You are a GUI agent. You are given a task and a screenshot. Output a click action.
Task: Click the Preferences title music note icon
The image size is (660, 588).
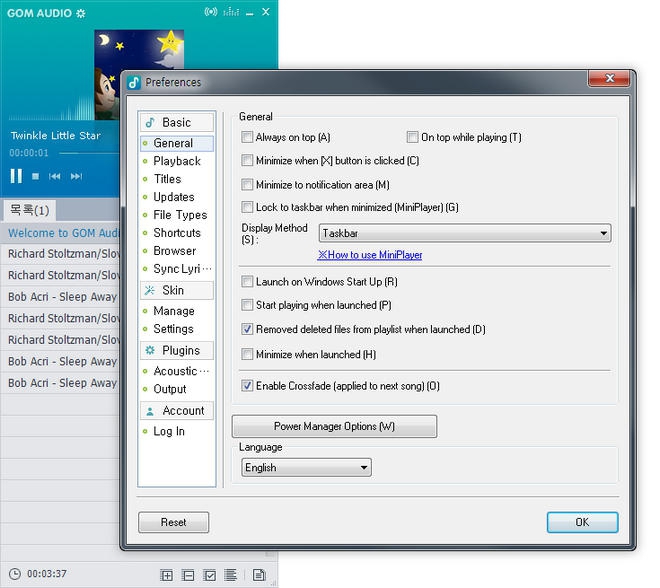click(x=134, y=82)
